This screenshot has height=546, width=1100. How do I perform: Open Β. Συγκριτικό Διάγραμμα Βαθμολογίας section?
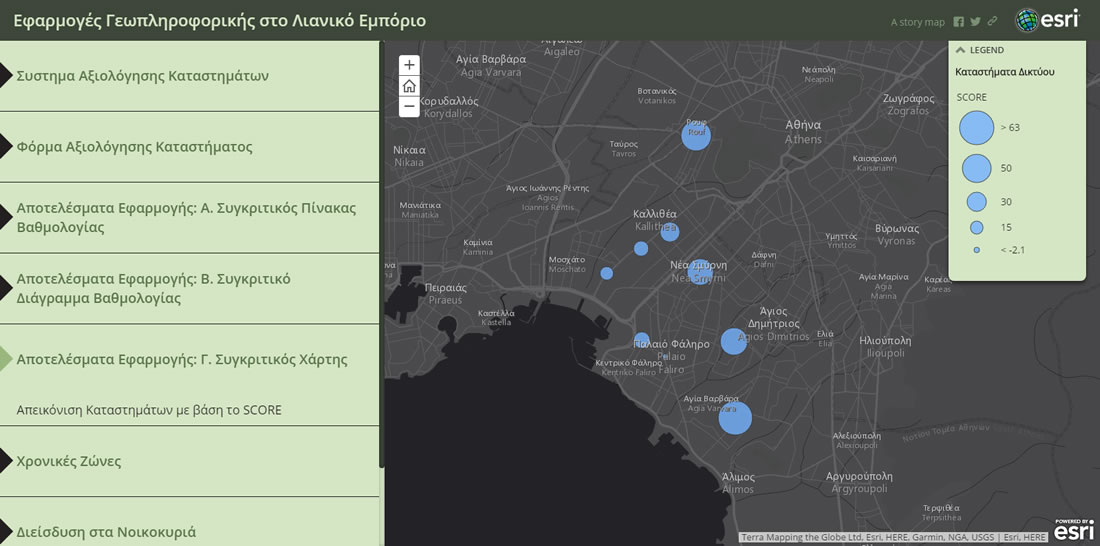click(153, 288)
